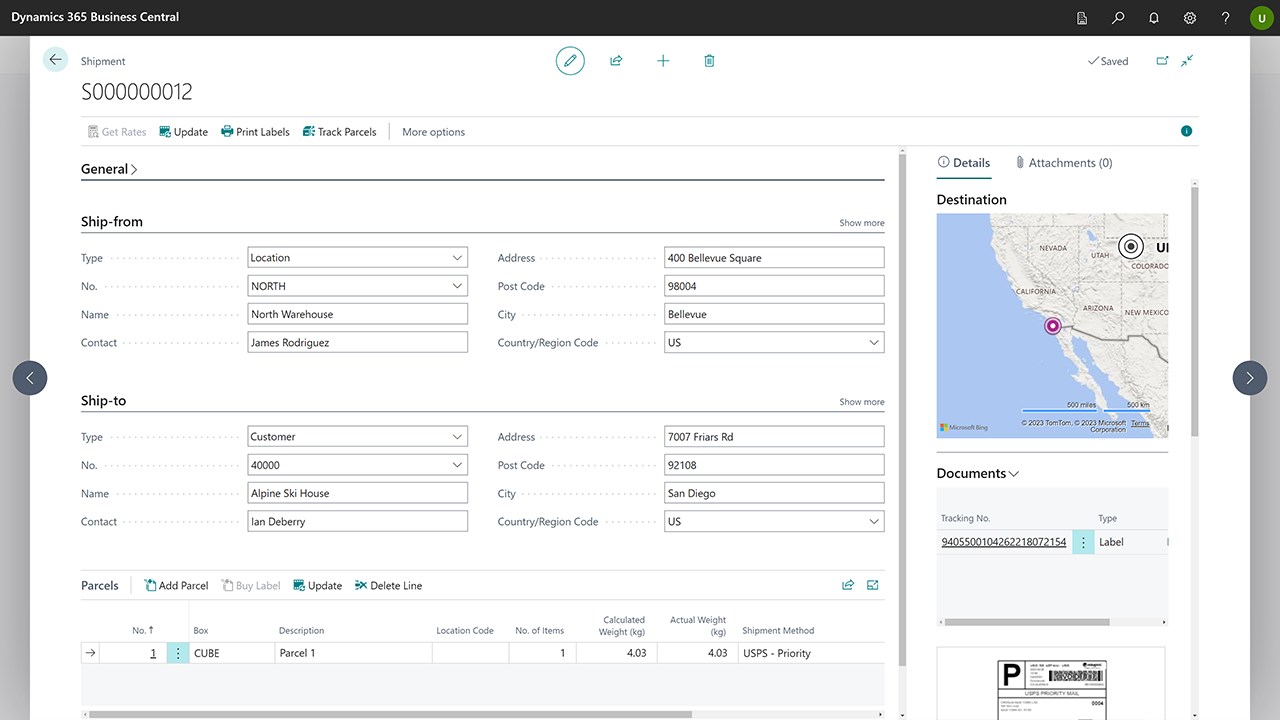Click the Parcel 1 description cell

(x=354, y=653)
